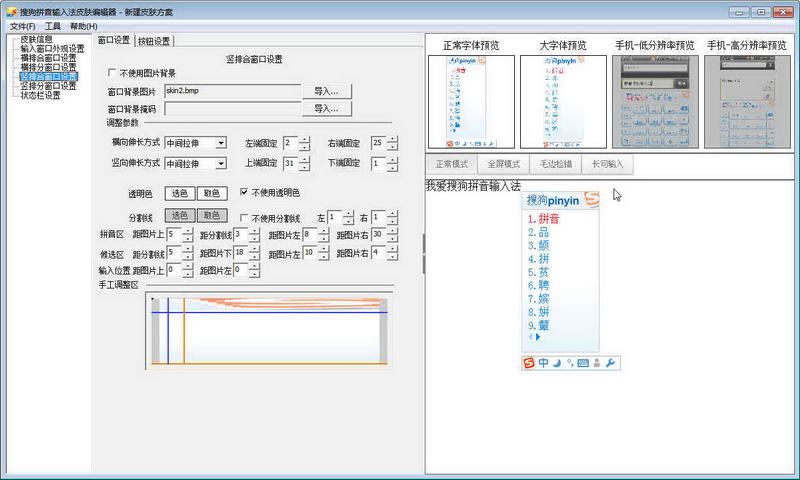The image size is (800, 480).
Task: Select the 毛边检错 tab
Action: pyautogui.click(x=556, y=164)
